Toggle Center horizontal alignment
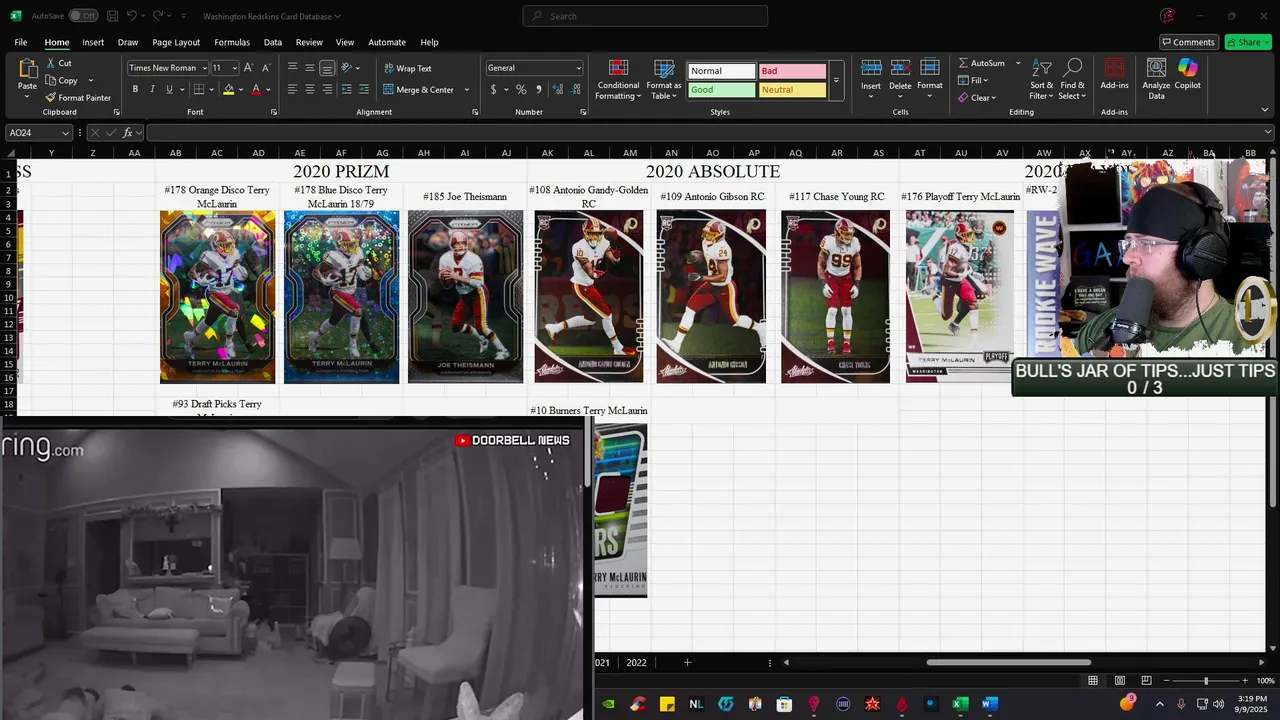This screenshot has height=720, width=1280. point(310,89)
